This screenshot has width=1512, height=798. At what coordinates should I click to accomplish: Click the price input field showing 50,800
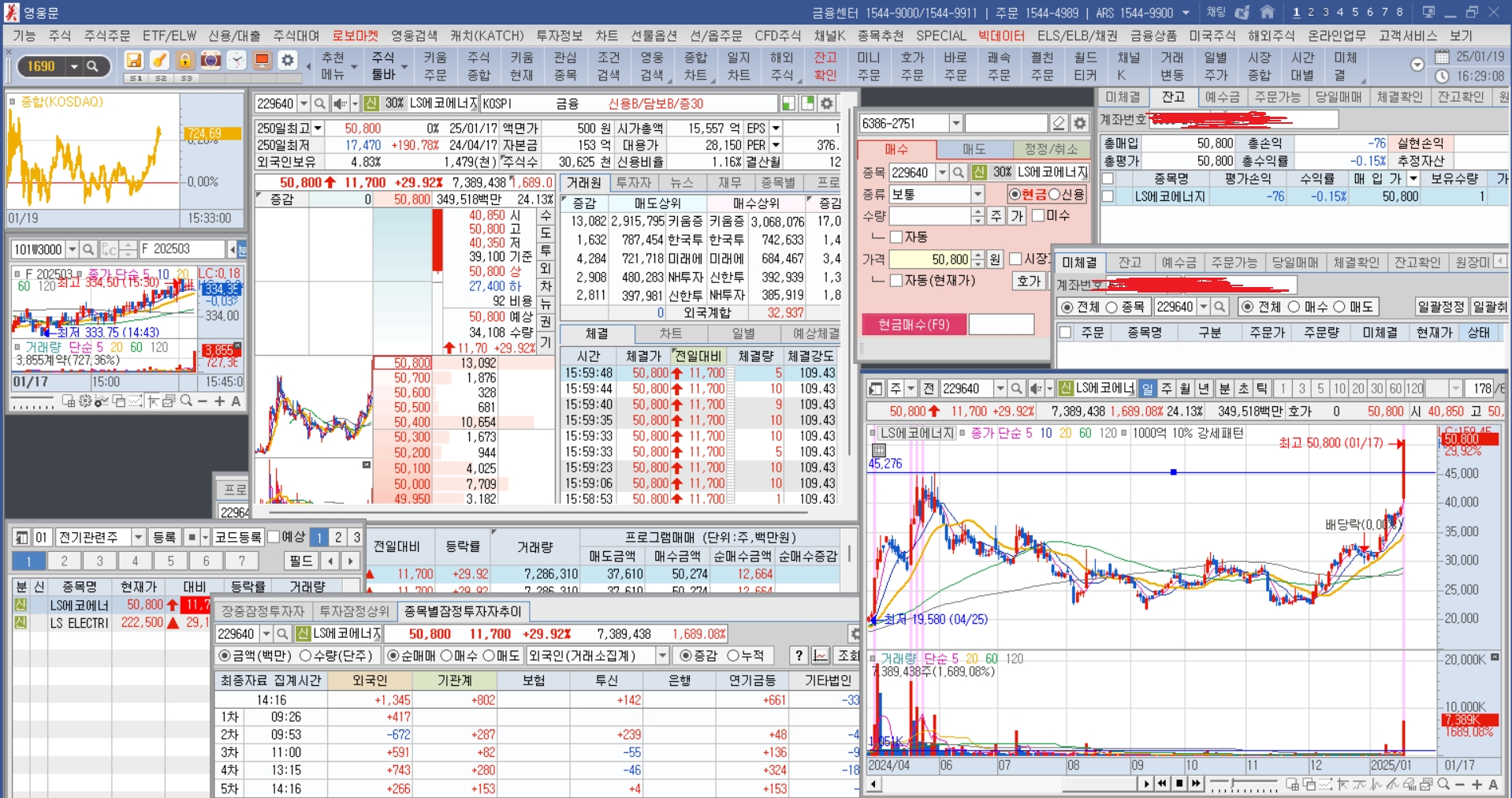point(930,259)
